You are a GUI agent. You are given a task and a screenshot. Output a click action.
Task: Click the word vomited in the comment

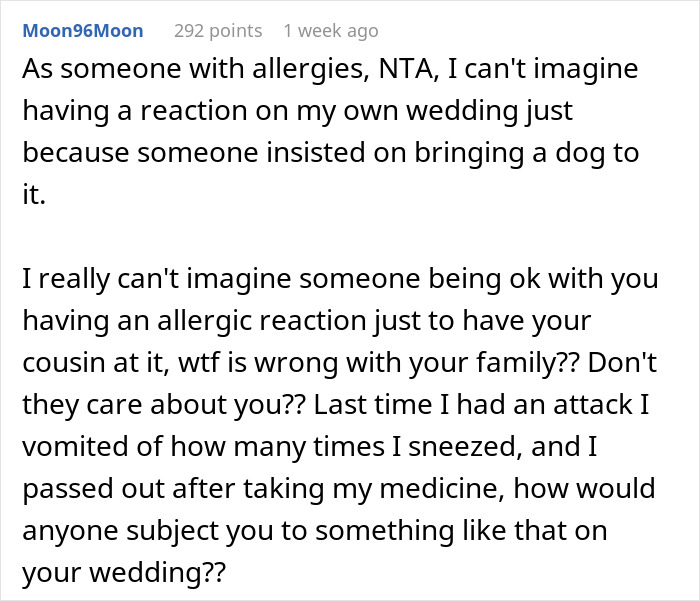pos(71,447)
